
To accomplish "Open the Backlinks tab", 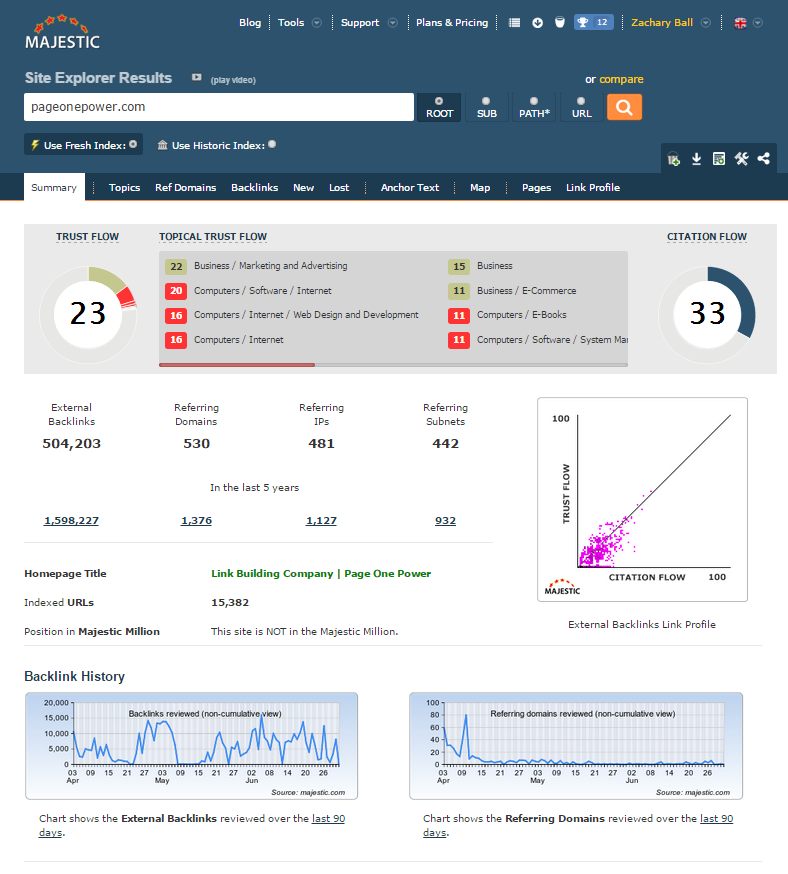I will pos(255,188).
